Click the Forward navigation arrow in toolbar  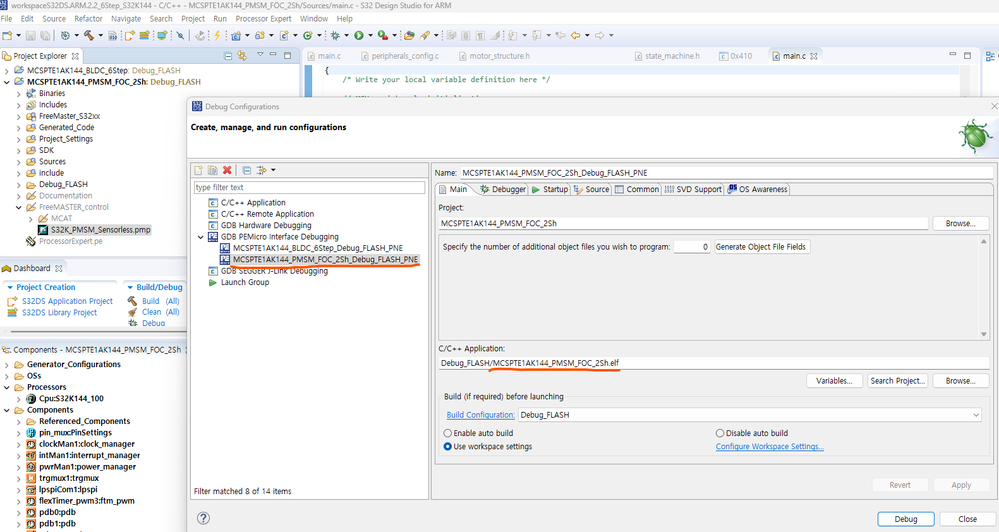coord(599,36)
